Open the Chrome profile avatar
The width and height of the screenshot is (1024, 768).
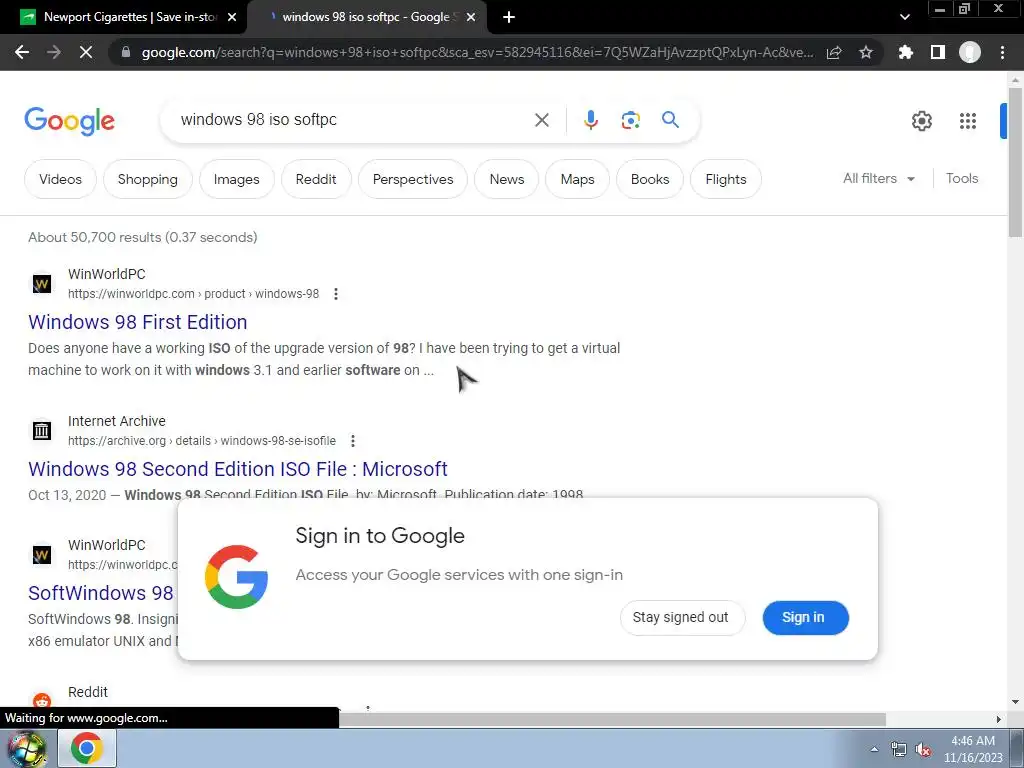[x=970, y=52]
